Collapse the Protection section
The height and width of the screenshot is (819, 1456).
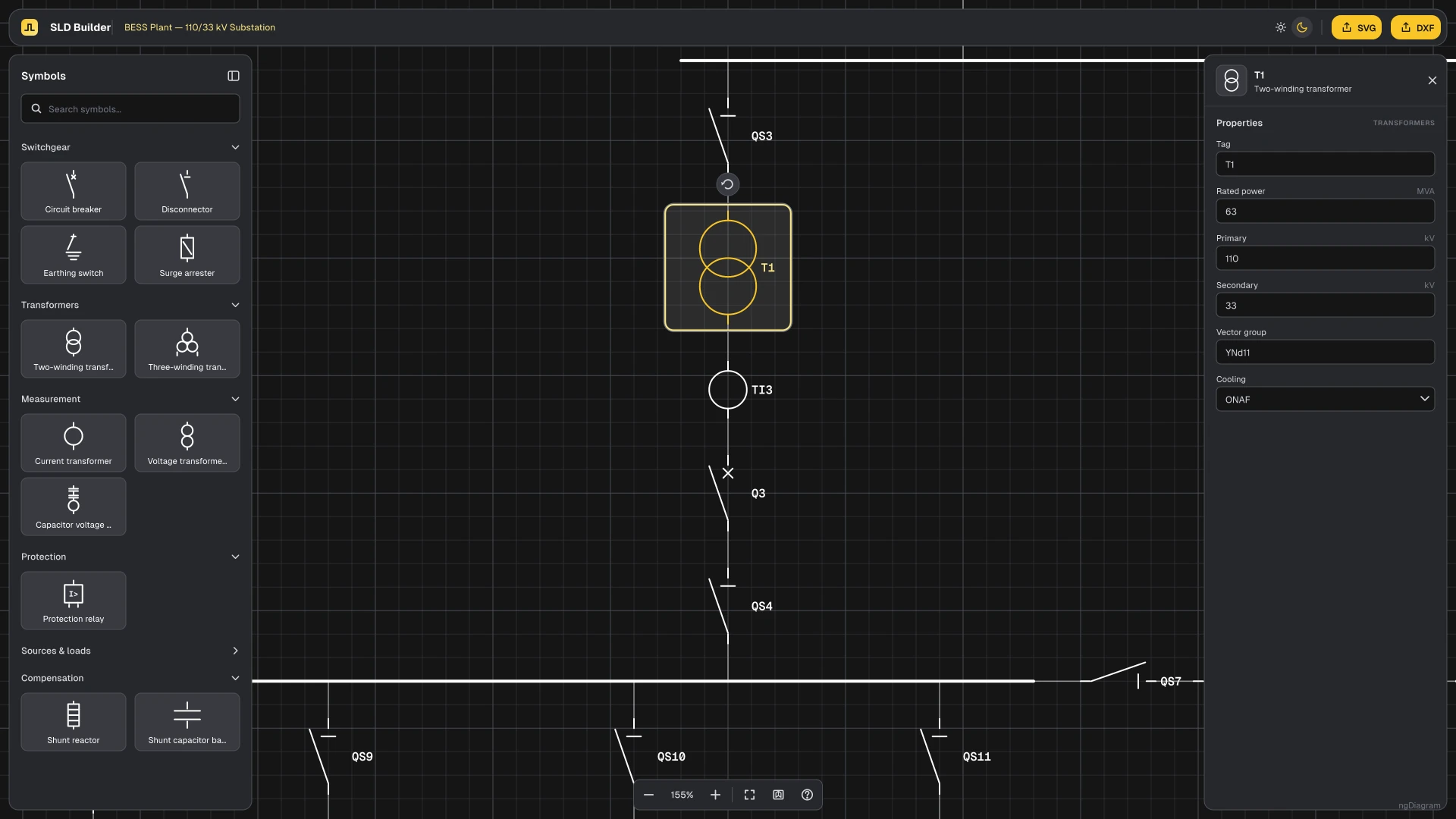(x=130, y=557)
